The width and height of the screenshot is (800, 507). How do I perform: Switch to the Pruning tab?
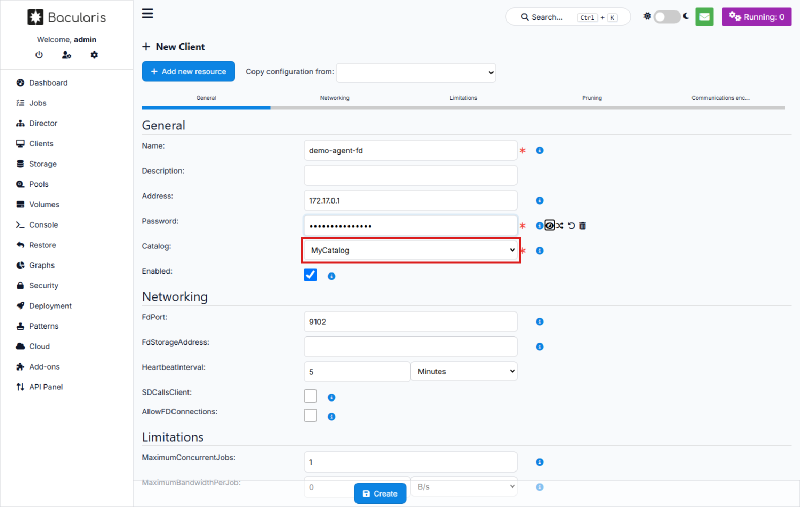(592, 98)
